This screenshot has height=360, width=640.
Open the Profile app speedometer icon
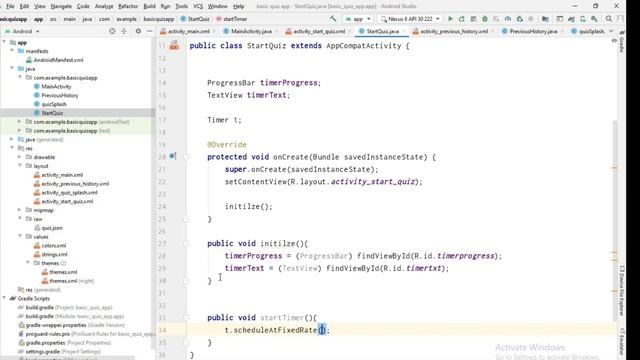[x=508, y=19]
